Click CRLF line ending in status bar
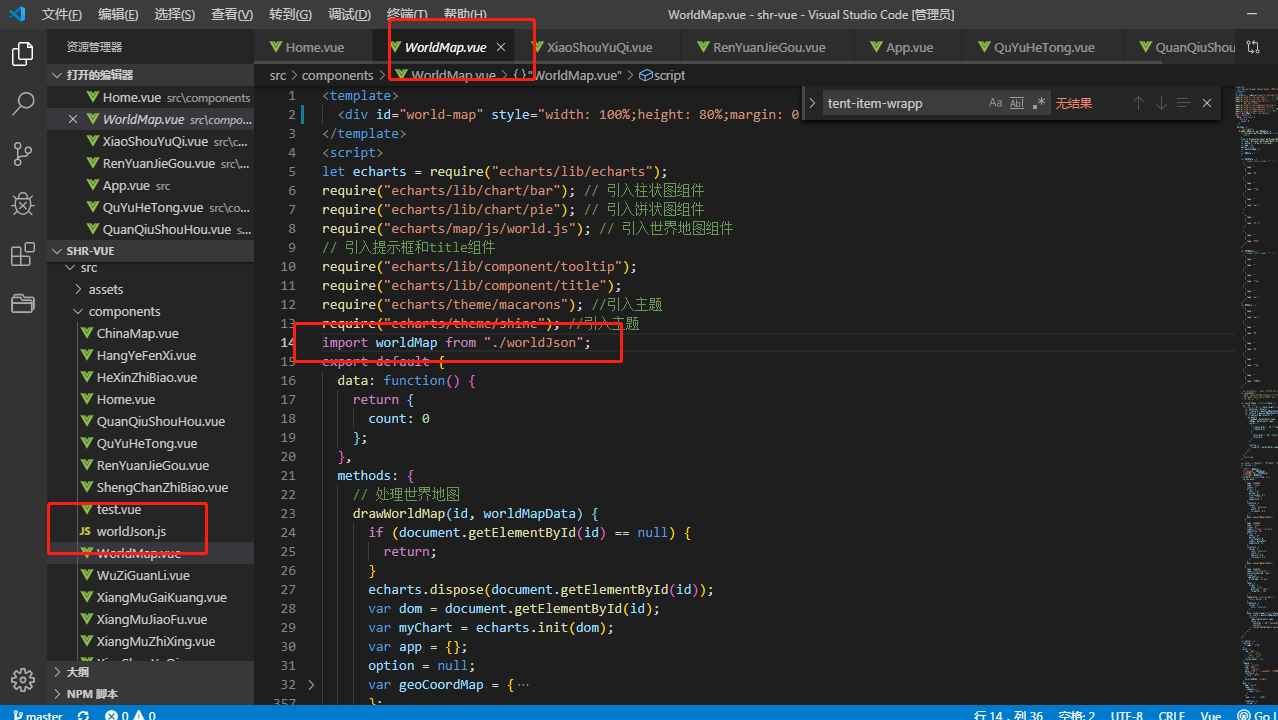Viewport: 1278px width, 720px height. pos(1171,715)
